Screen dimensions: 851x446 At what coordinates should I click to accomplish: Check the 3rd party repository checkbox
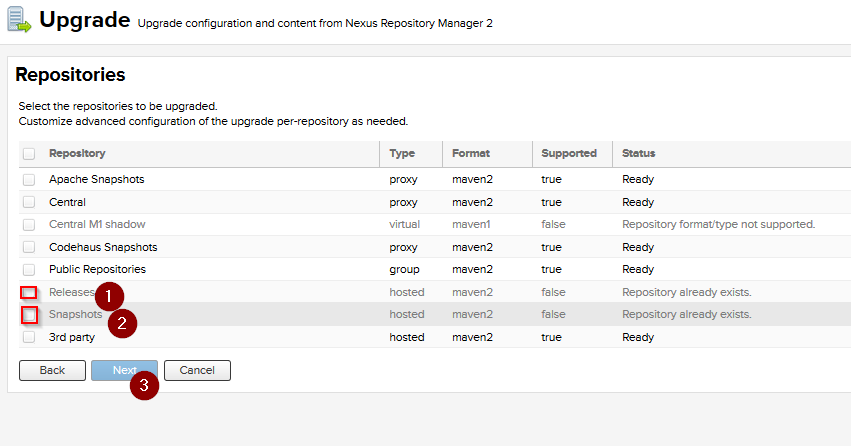(x=29, y=338)
